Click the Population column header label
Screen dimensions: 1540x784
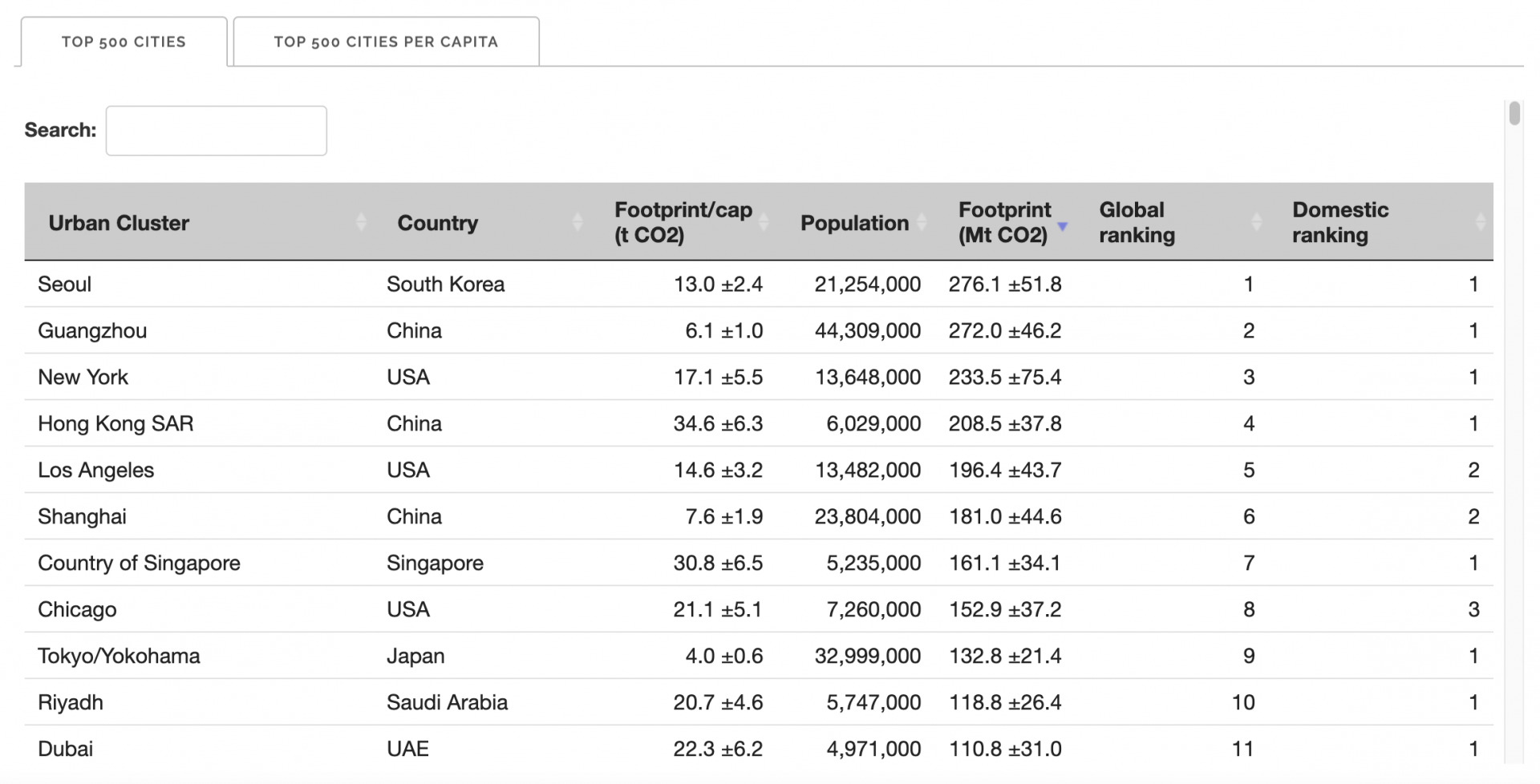coord(854,223)
